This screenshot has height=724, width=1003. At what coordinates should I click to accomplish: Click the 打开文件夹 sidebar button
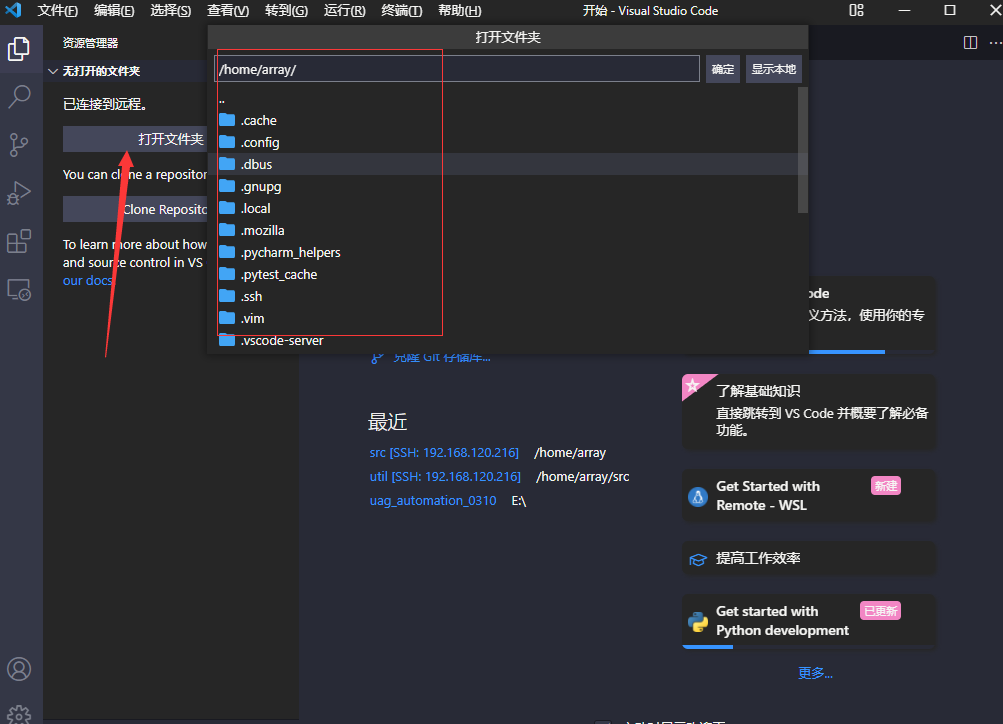(135, 139)
